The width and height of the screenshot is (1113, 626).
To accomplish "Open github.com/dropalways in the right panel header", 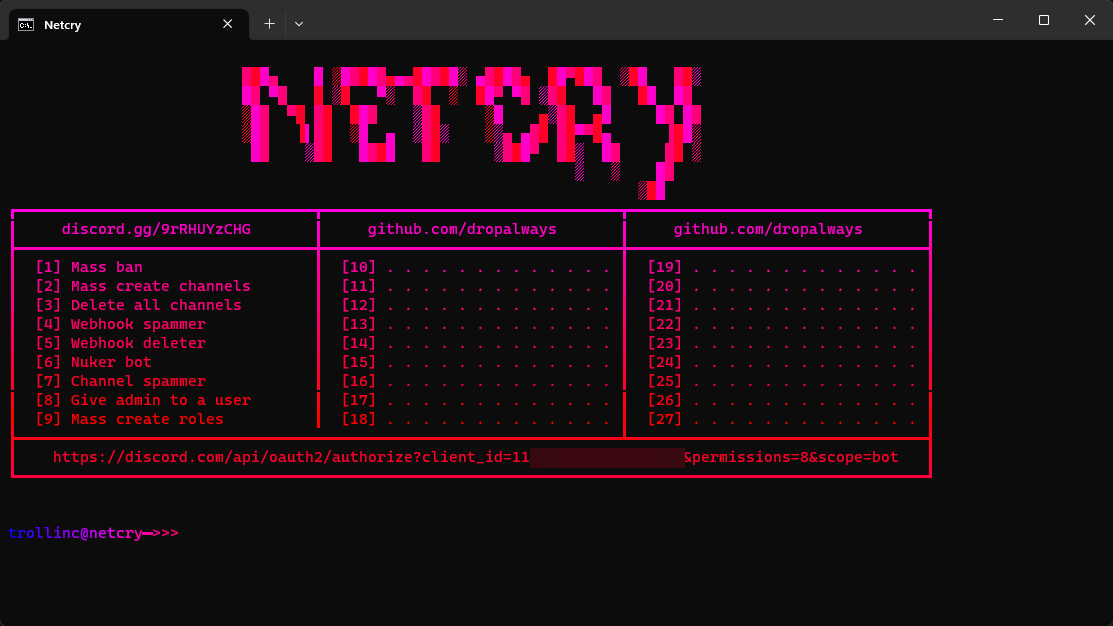I will [767, 229].
